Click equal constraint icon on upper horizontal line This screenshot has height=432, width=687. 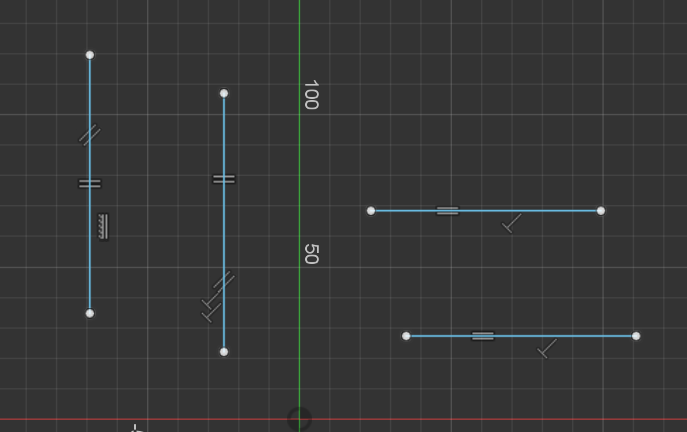[x=447, y=211]
